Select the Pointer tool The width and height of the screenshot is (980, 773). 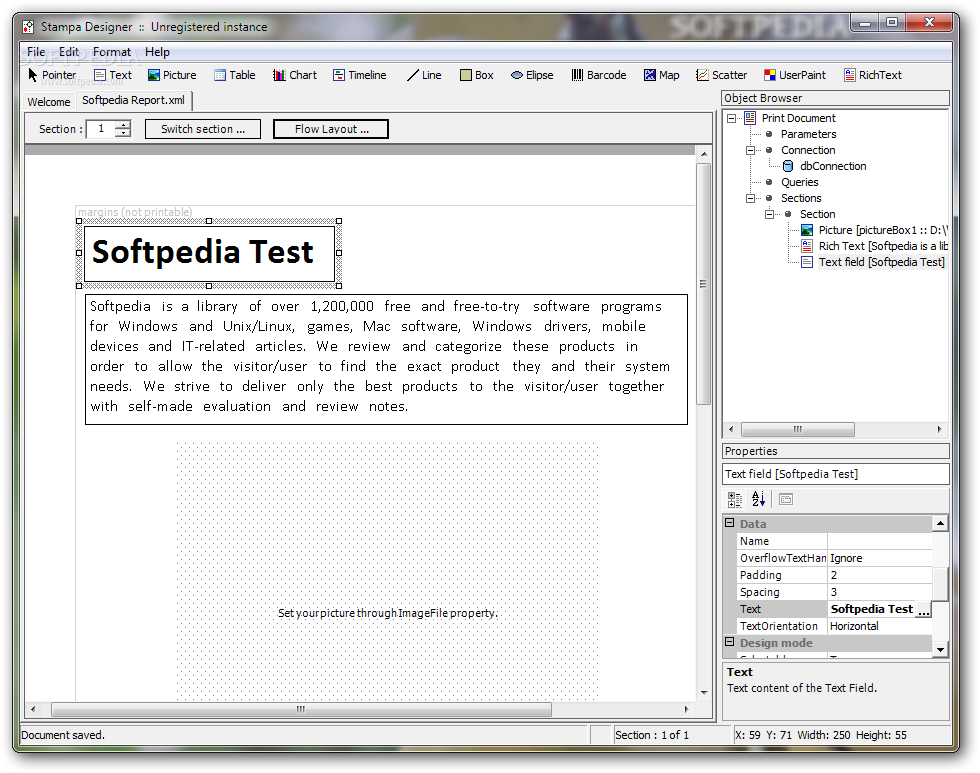(x=52, y=75)
